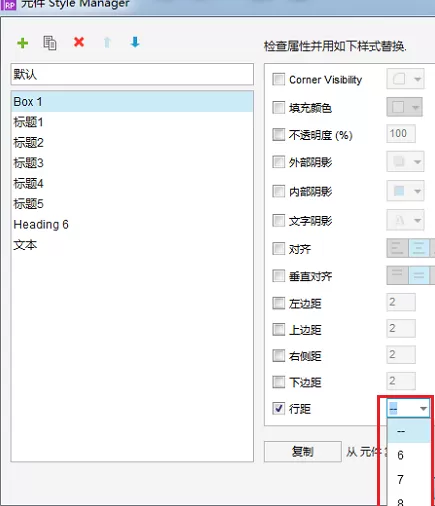This screenshot has width=435, height=506.
Task: Delete style with red X icon
Action: (x=79, y=42)
